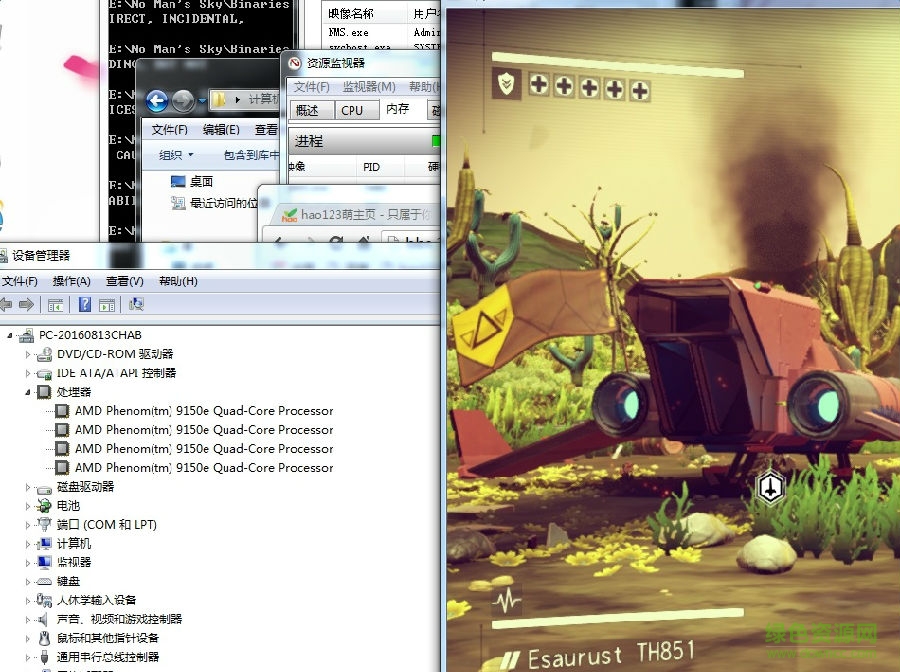Select the IDE ATA/ATAPI controllers icon
The height and width of the screenshot is (672, 900).
click(x=44, y=374)
